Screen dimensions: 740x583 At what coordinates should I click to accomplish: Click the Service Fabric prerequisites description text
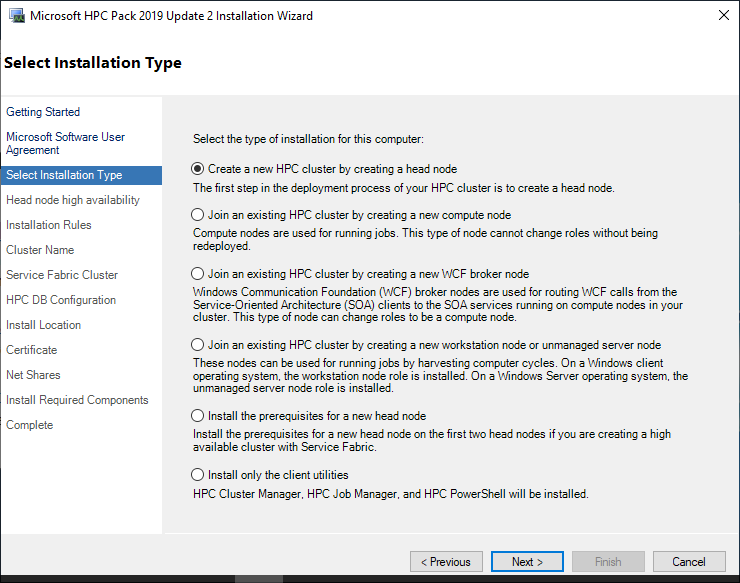click(x=432, y=440)
